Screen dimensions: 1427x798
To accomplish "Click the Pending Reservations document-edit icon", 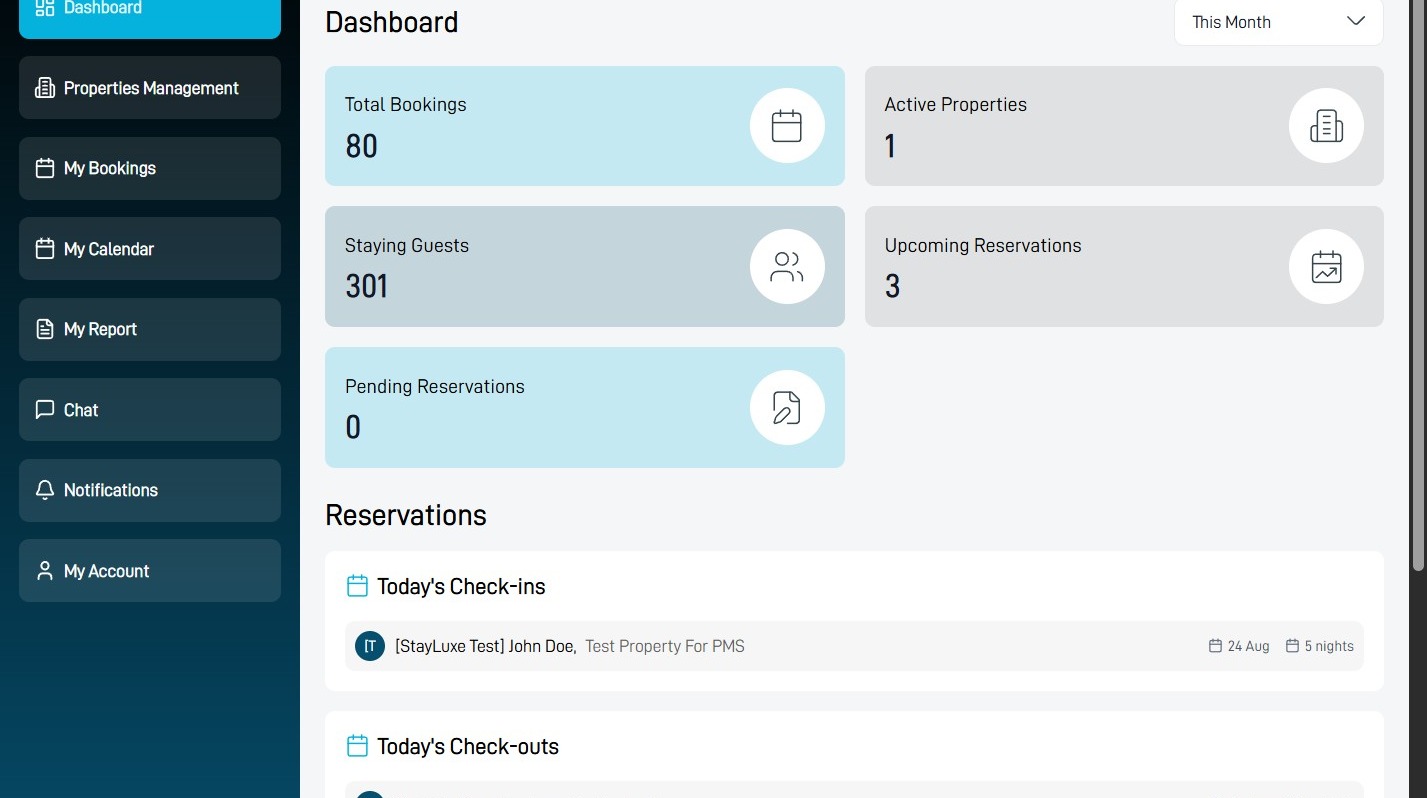I will point(787,408).
